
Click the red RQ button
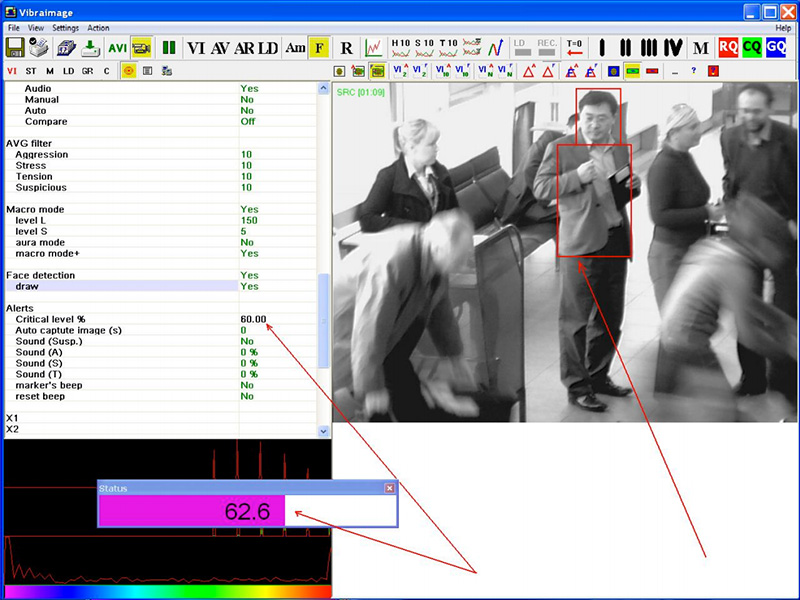pos(728,48)
